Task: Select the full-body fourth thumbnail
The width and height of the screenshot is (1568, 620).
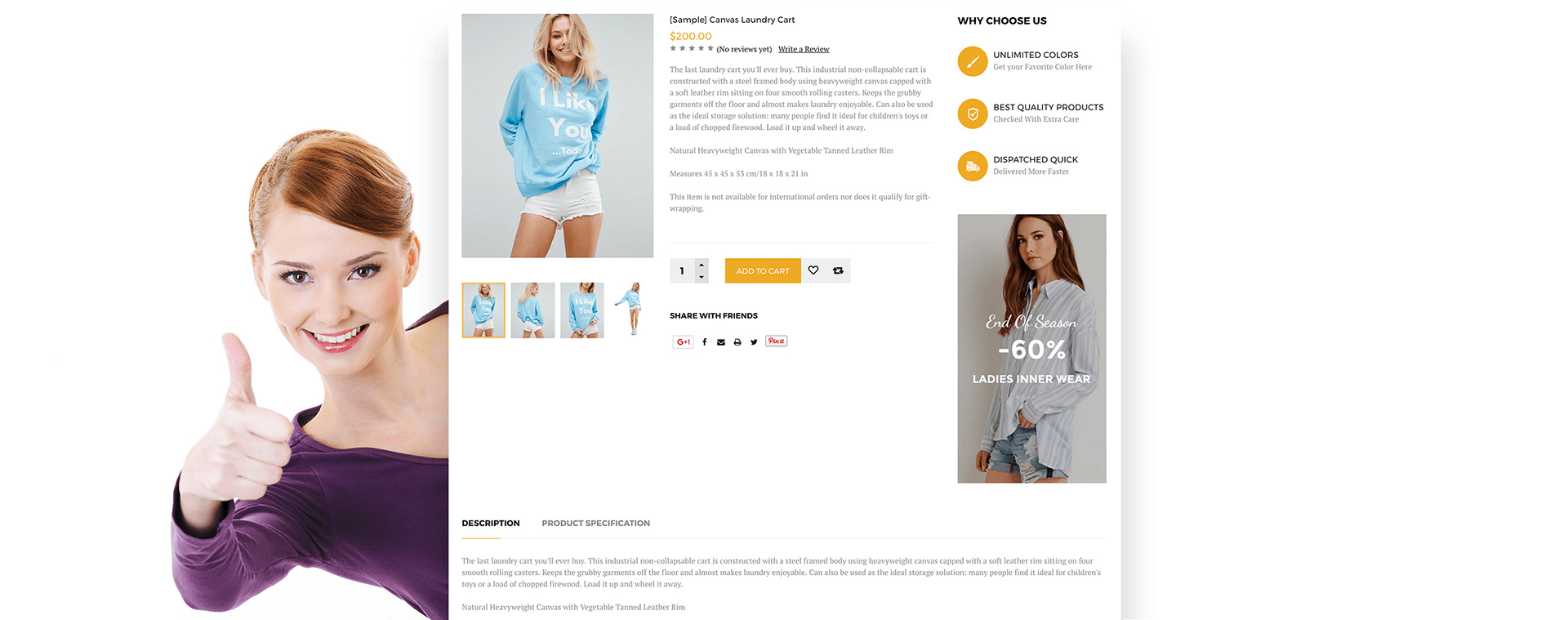Action: (x=631, y=310)
